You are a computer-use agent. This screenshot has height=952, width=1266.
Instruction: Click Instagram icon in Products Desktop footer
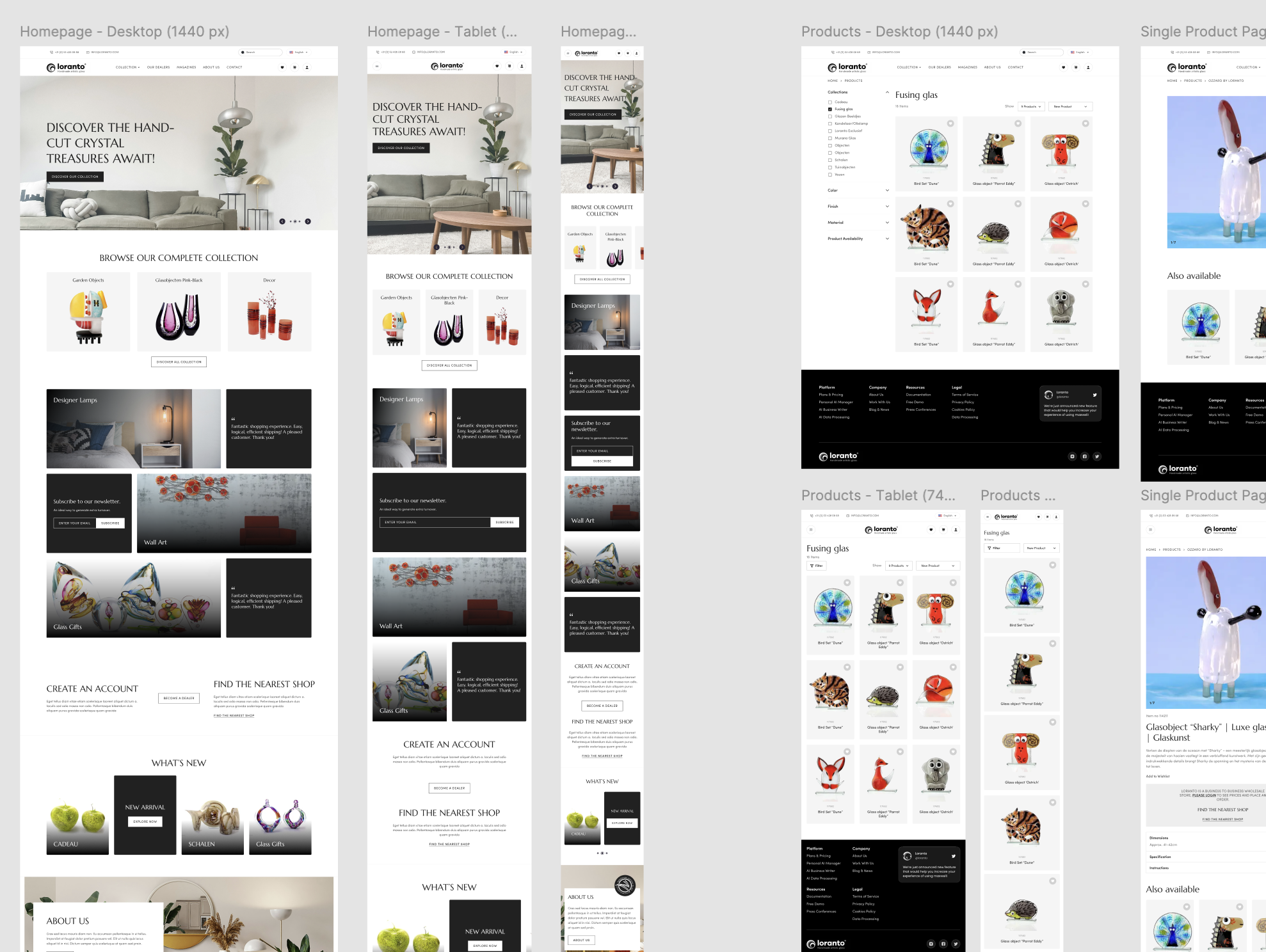pyautogui.click(x=1073, y=456)
